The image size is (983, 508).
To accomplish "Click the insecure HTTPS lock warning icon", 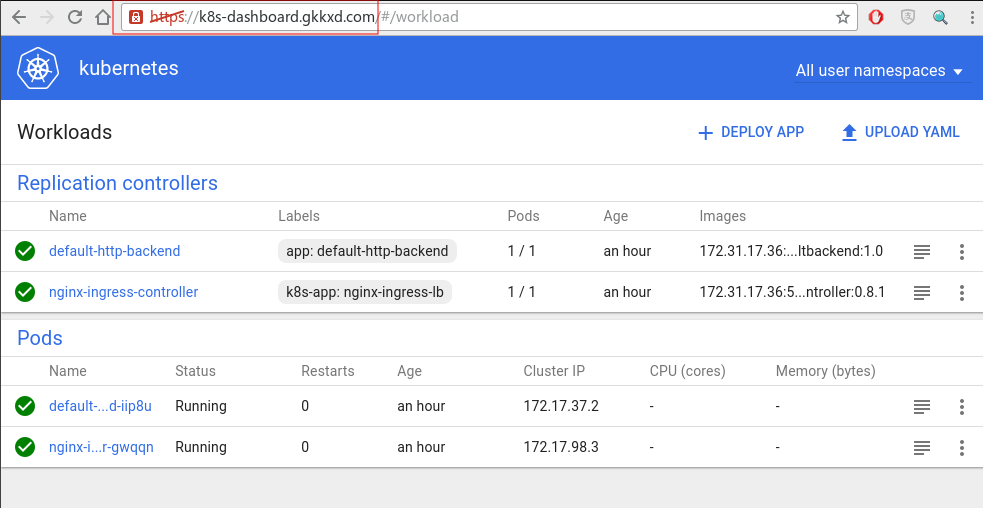I will (x=135, y=17).
